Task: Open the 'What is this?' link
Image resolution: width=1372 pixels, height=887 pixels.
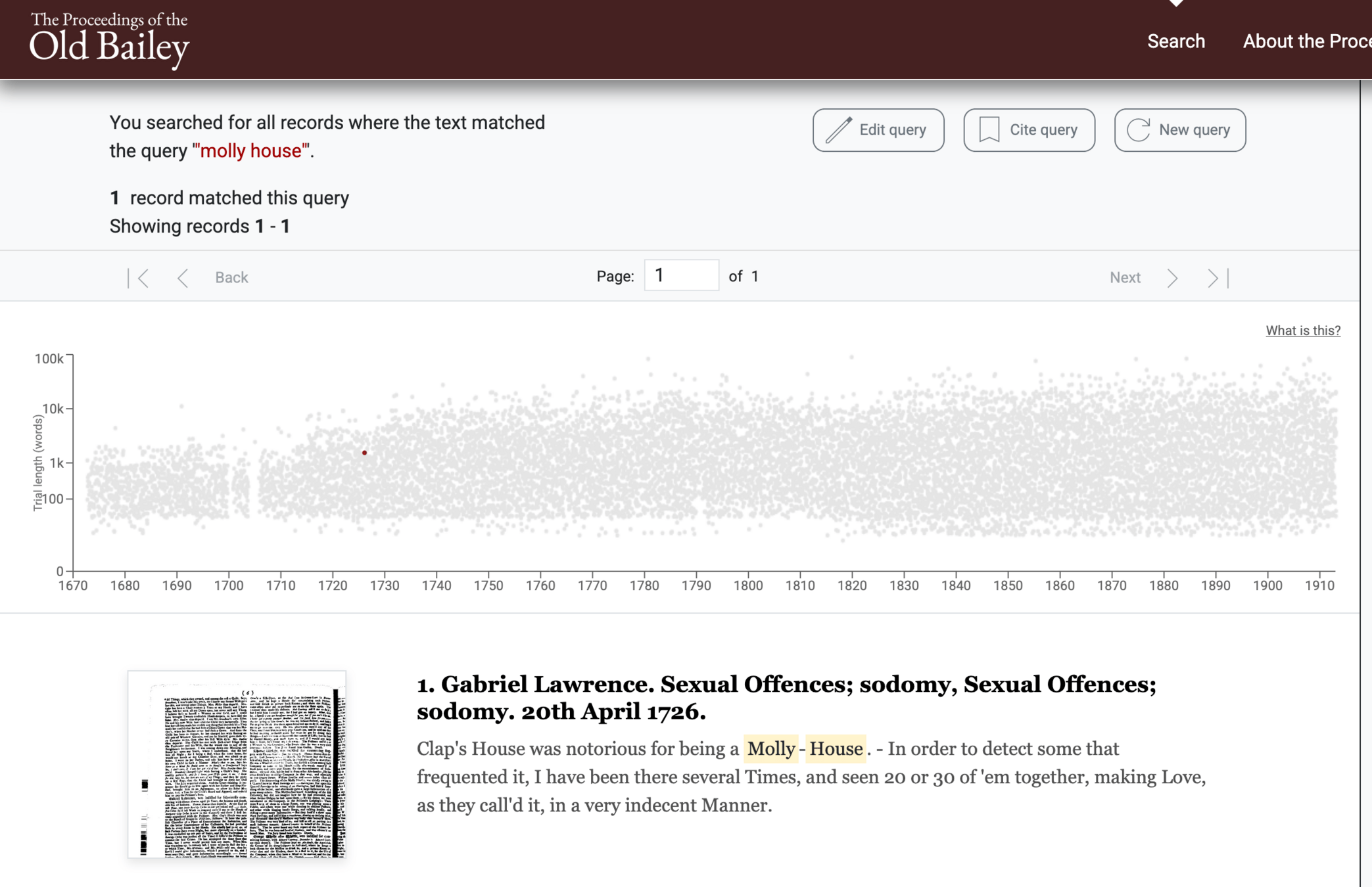Action: coord(1302,330)
